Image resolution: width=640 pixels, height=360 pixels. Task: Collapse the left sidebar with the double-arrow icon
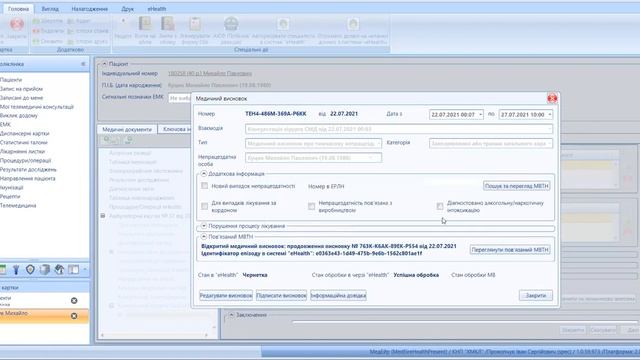point(83,64)
